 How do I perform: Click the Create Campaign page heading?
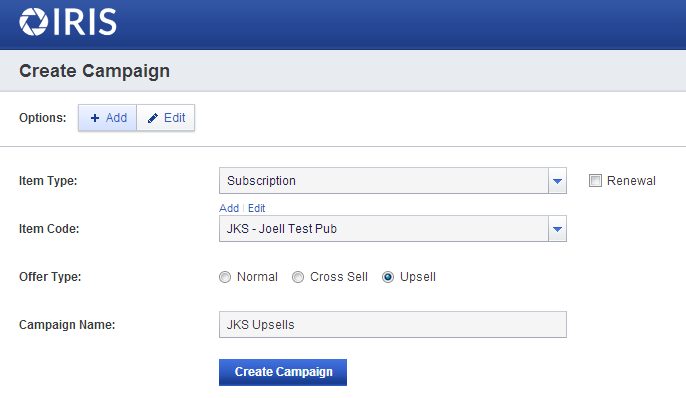tap(94, 71)
